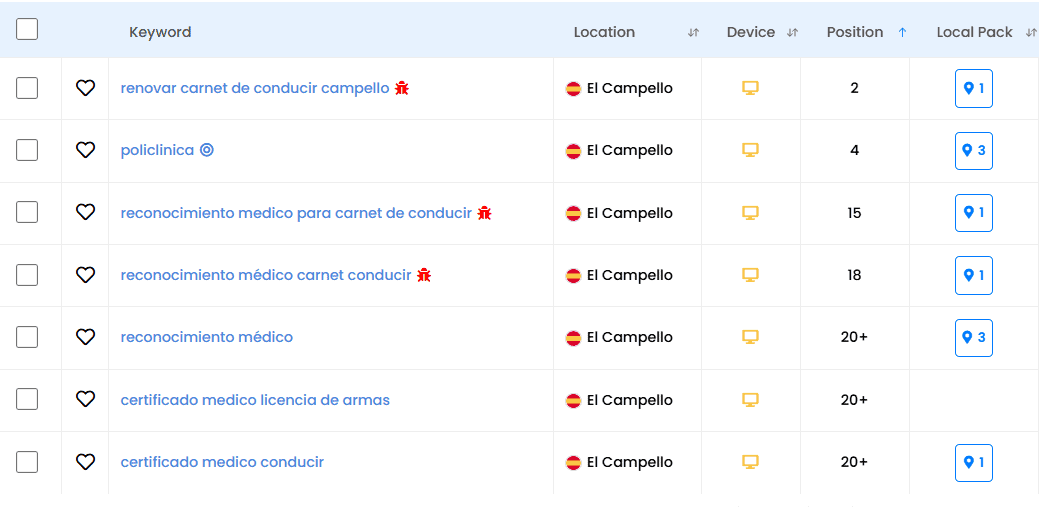
Task: Click red bug icon beside 'renovar carnet de conducir campello'
Action: [x=402, y=88]
